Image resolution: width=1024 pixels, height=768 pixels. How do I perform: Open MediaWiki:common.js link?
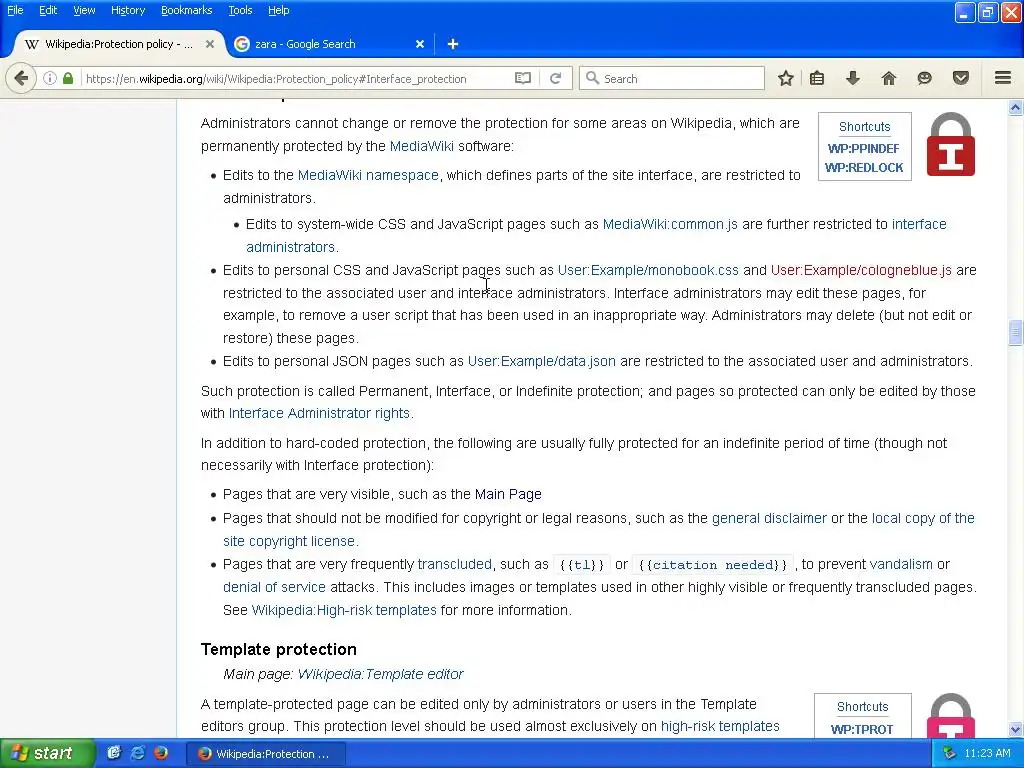[670, 224]
